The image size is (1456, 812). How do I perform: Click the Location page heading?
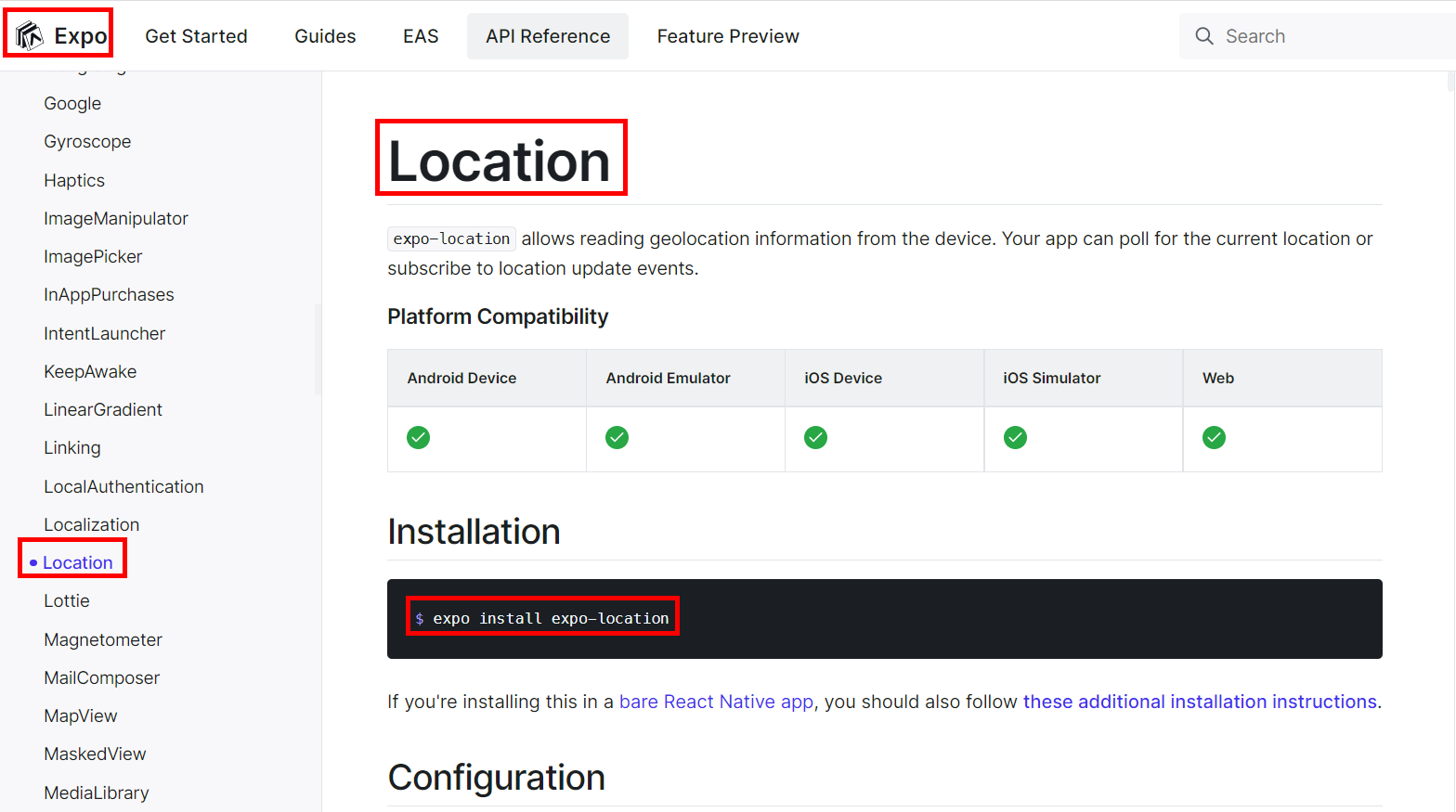pyautogui.click(x=500, y=161)
